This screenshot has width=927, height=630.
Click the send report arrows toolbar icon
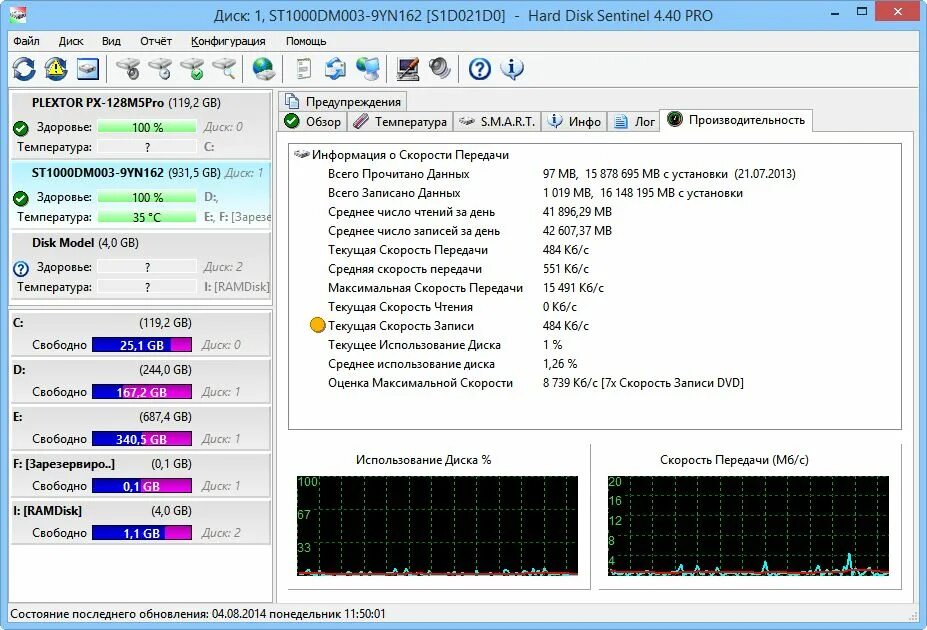335,69
